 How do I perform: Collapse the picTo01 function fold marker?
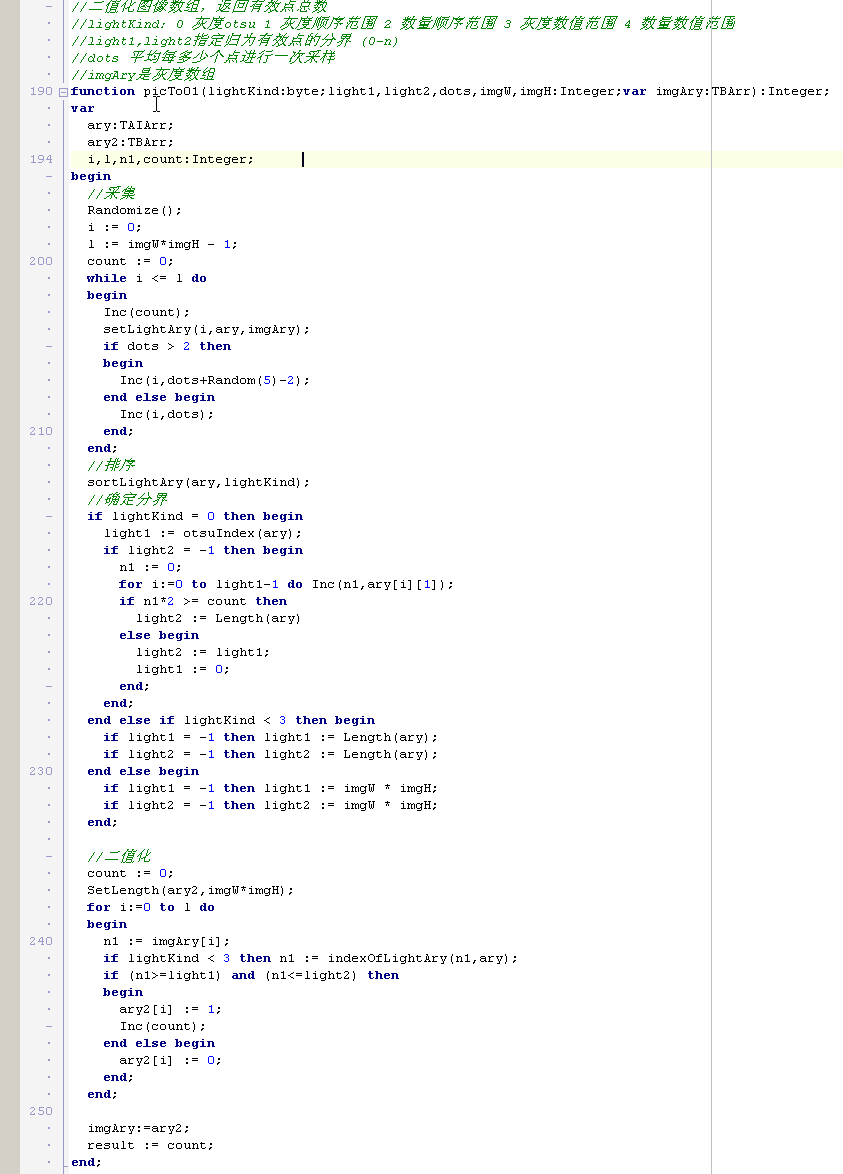click(x=64, y=92)
